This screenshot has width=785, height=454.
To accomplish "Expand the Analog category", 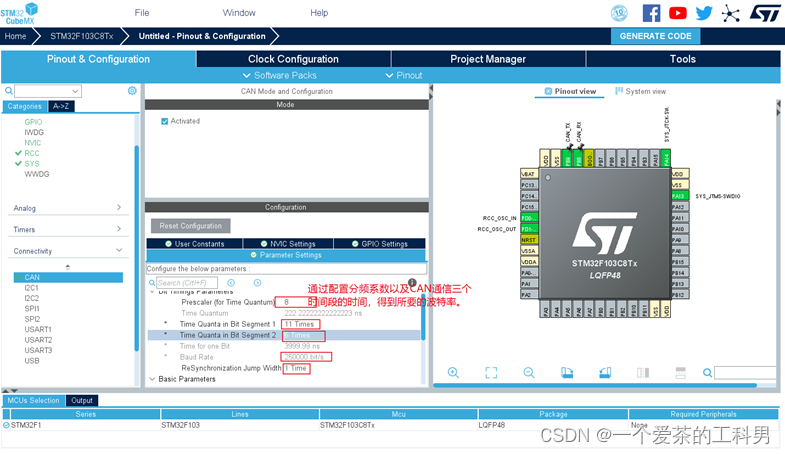I will [x=68, y=208].
